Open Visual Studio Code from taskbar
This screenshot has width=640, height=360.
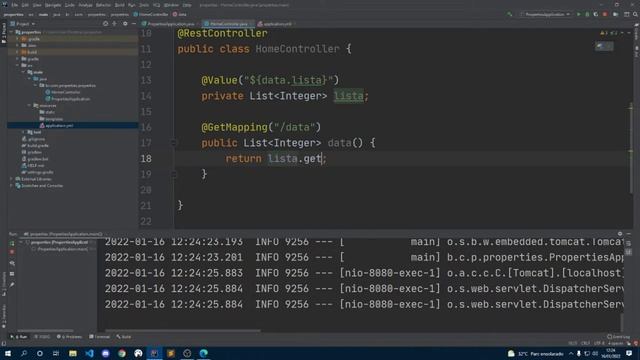(x=89, y=353)
